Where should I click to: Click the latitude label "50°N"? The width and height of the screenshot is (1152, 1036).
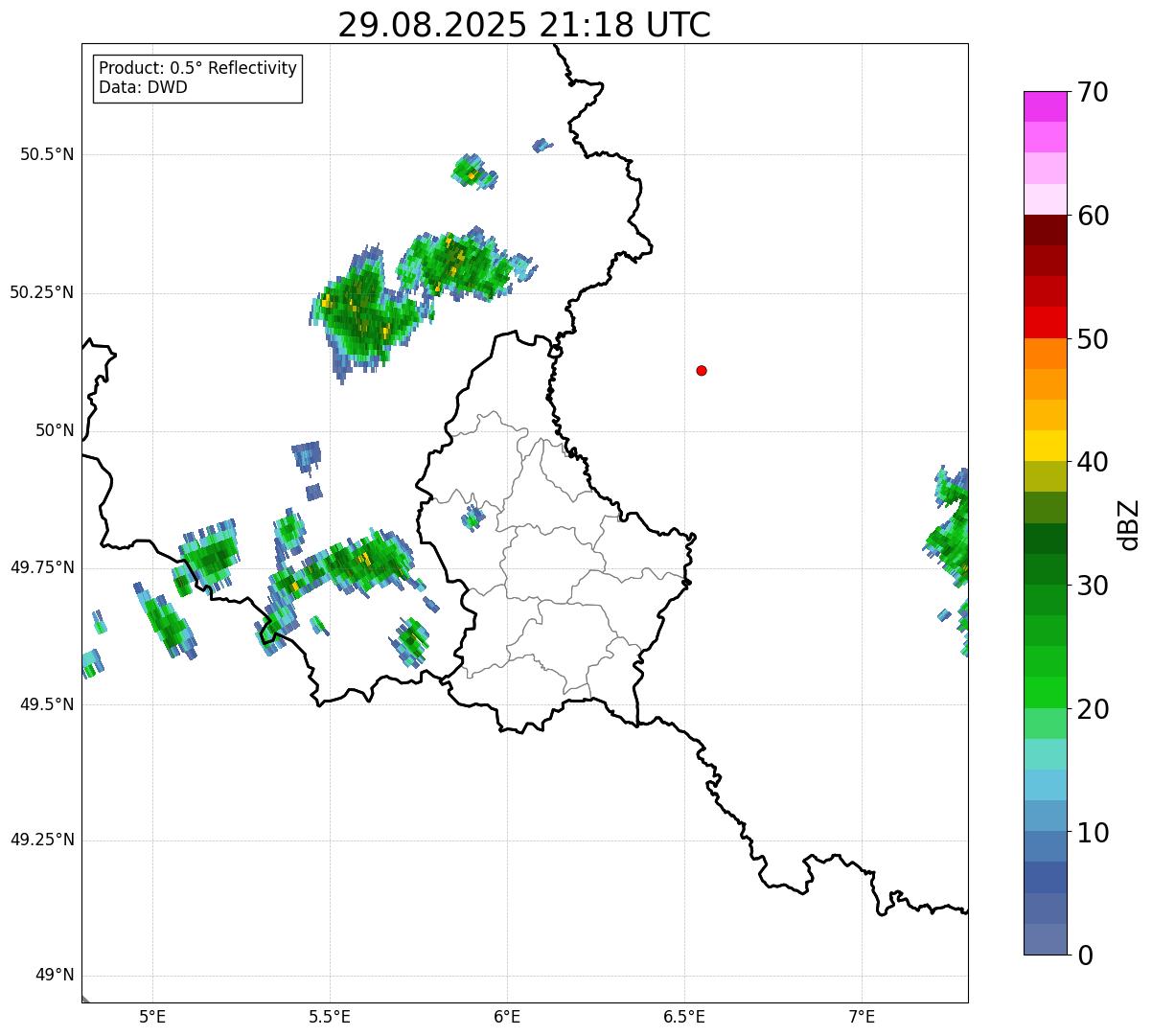[x=56, y=431]
